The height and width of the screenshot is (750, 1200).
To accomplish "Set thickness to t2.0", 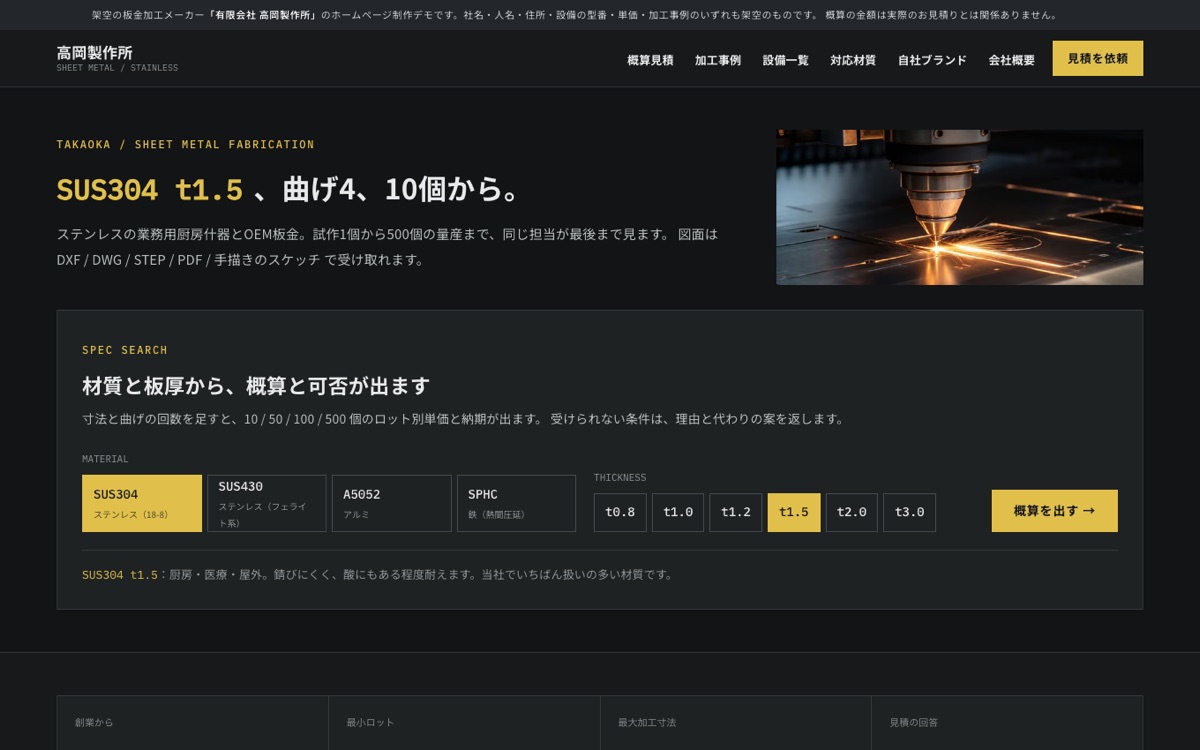I will (x=852, y=512).
